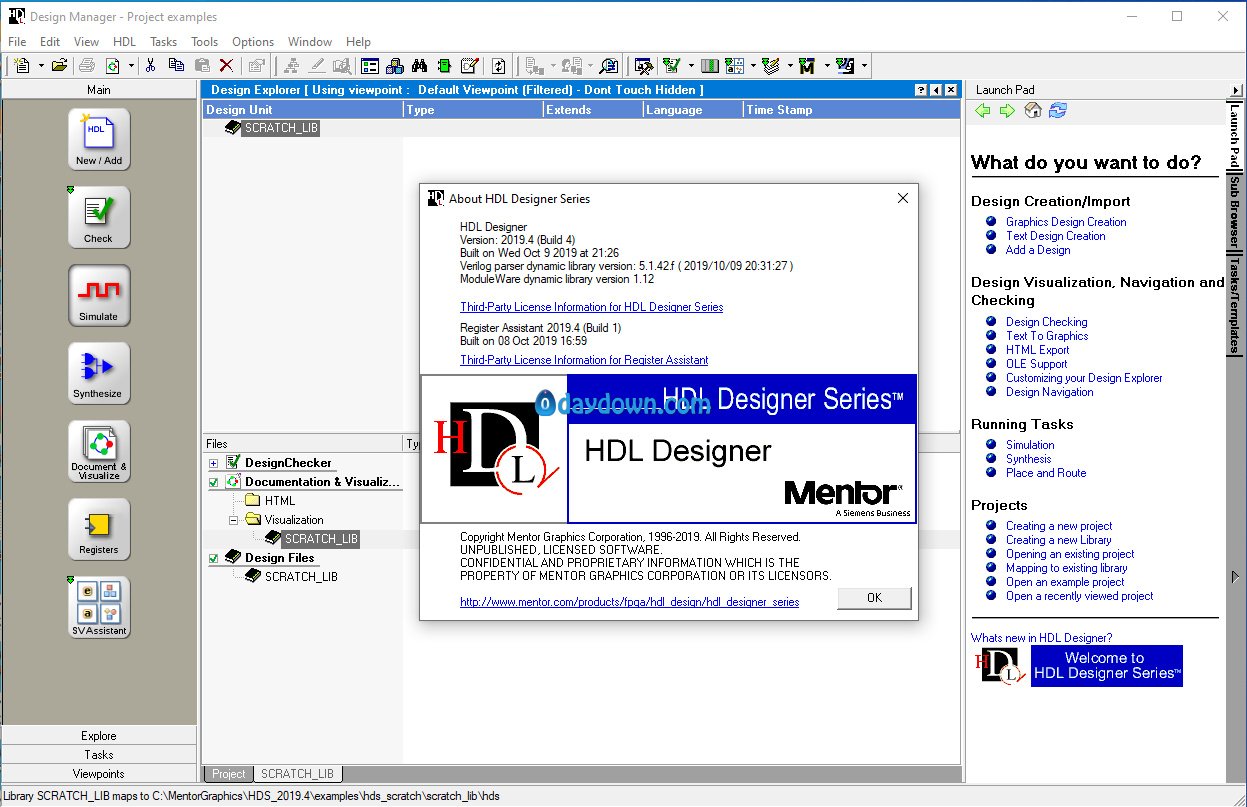The height and width of the screenshot is (807, 1247).
Task: Select the Synthesize icon in sidebar
Action: point(99,373)
